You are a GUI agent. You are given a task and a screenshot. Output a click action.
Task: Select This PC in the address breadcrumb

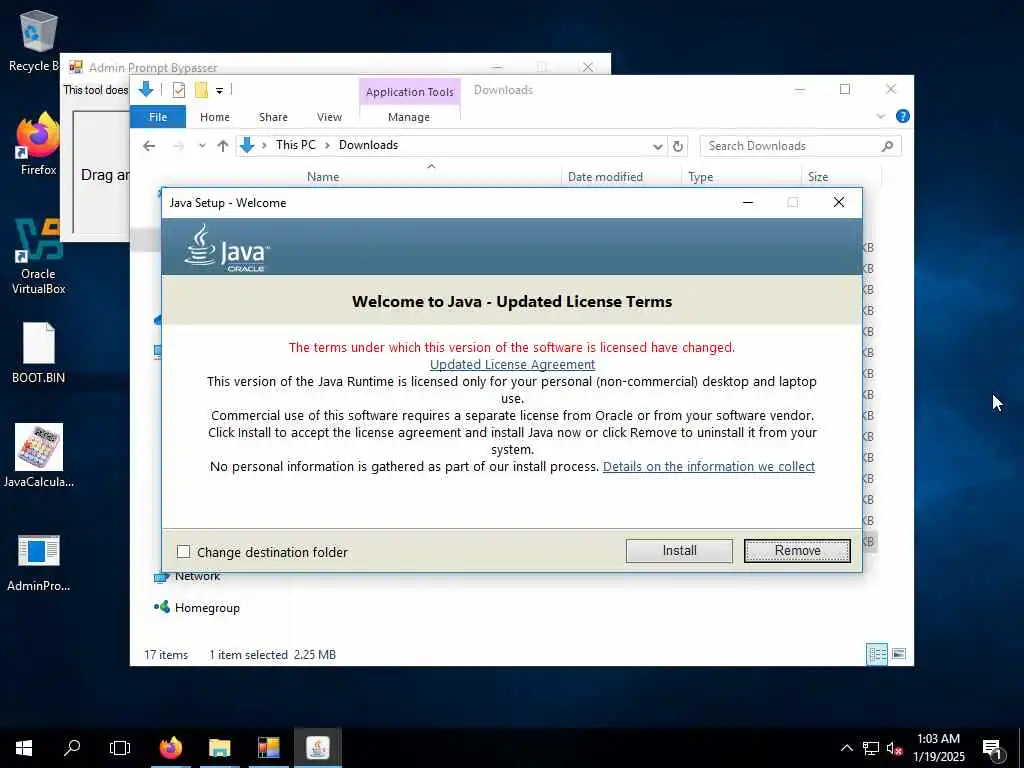pyautogui.click(x=295, y=145)
